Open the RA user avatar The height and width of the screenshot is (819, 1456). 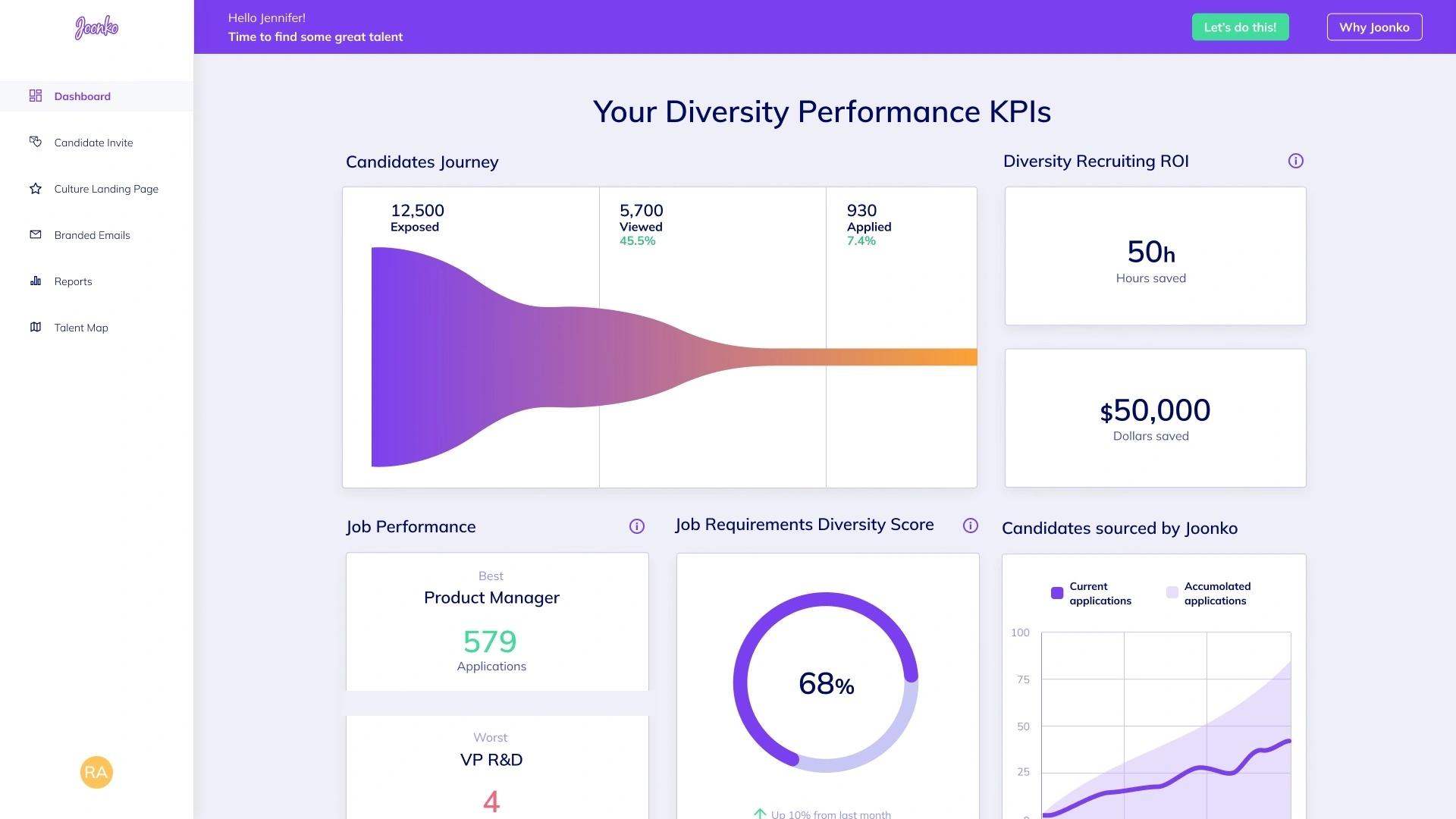(96, 772)
